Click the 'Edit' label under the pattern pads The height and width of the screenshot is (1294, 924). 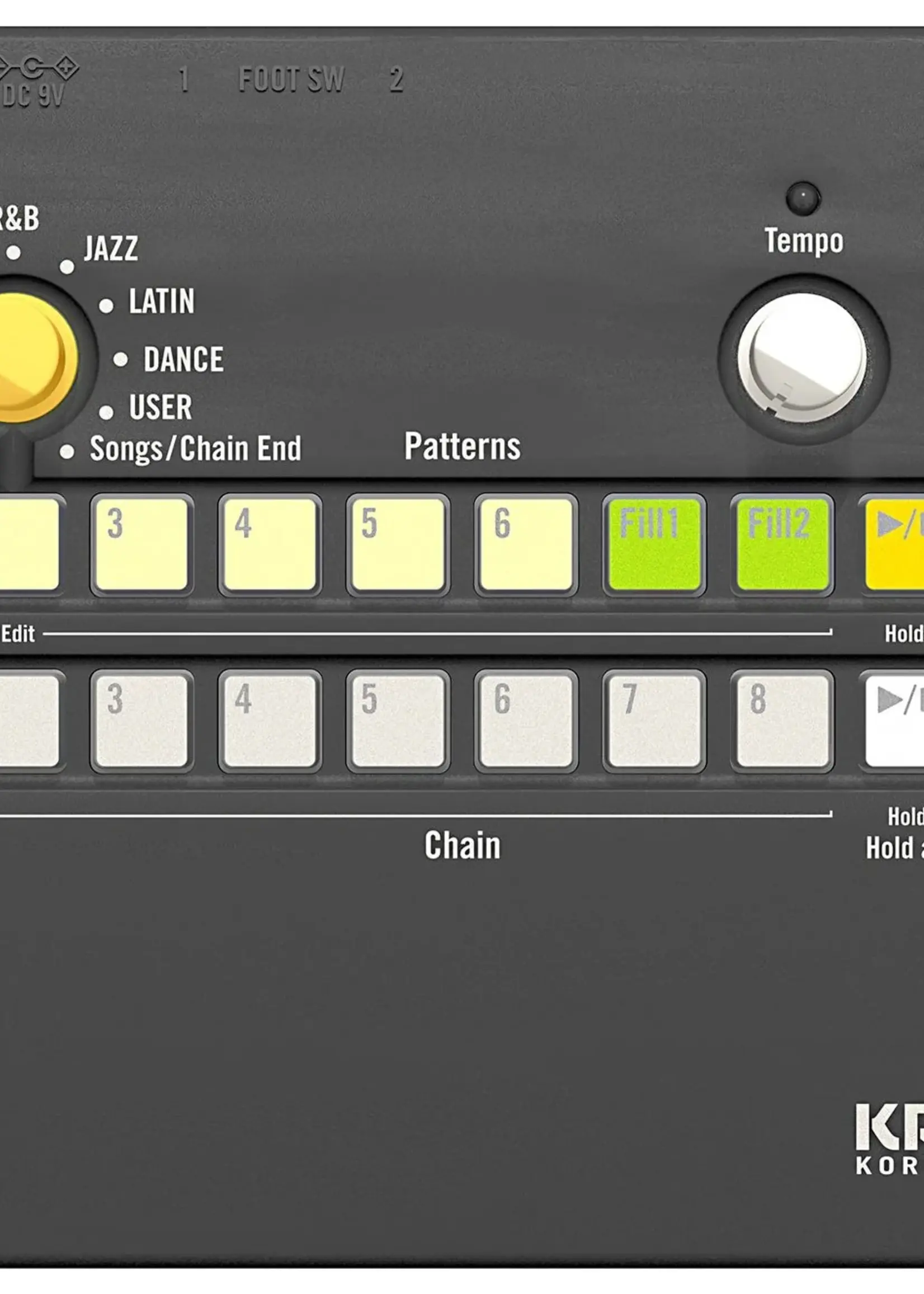pos(18,634)
